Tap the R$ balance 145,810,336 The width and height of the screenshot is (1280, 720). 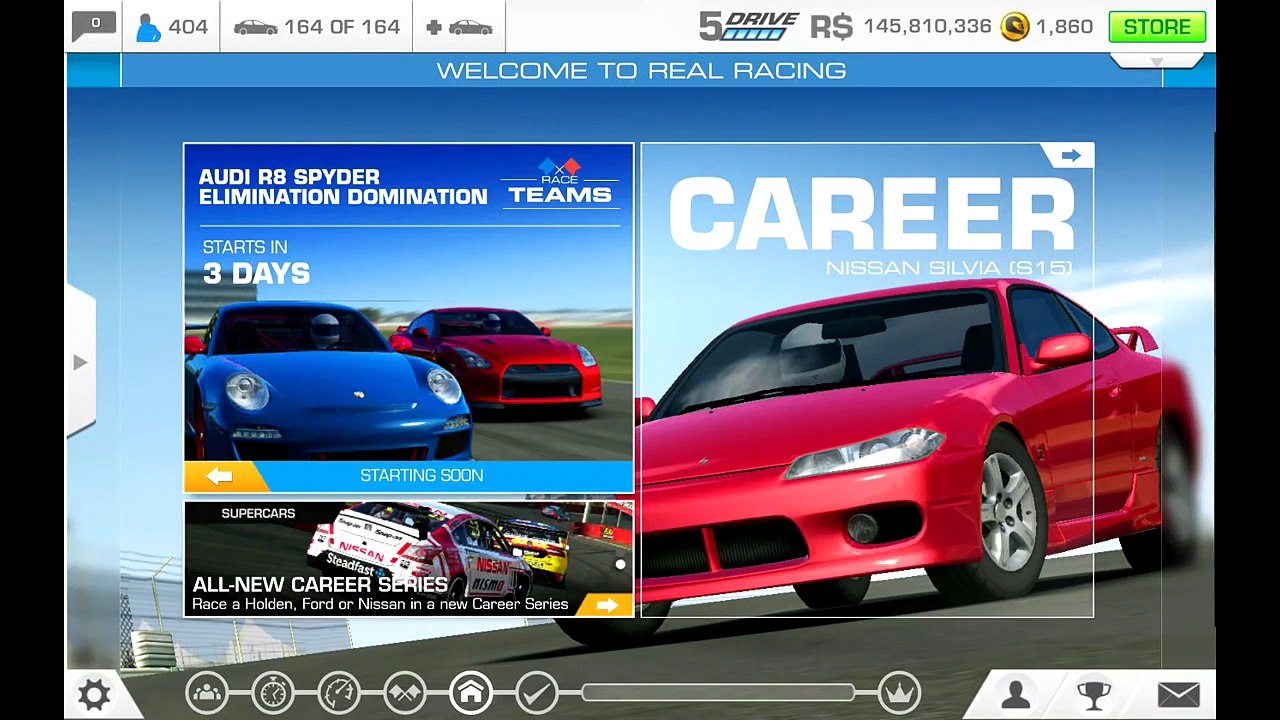tap(900, 27)
